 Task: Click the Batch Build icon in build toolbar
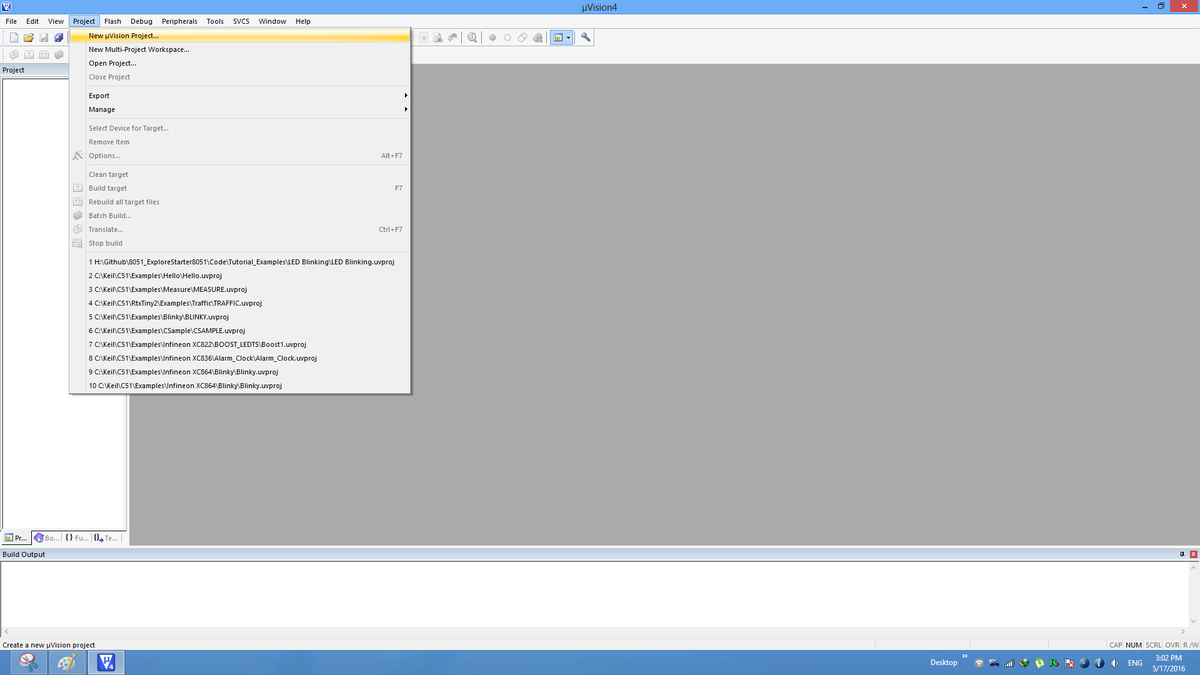pos(59,54)
